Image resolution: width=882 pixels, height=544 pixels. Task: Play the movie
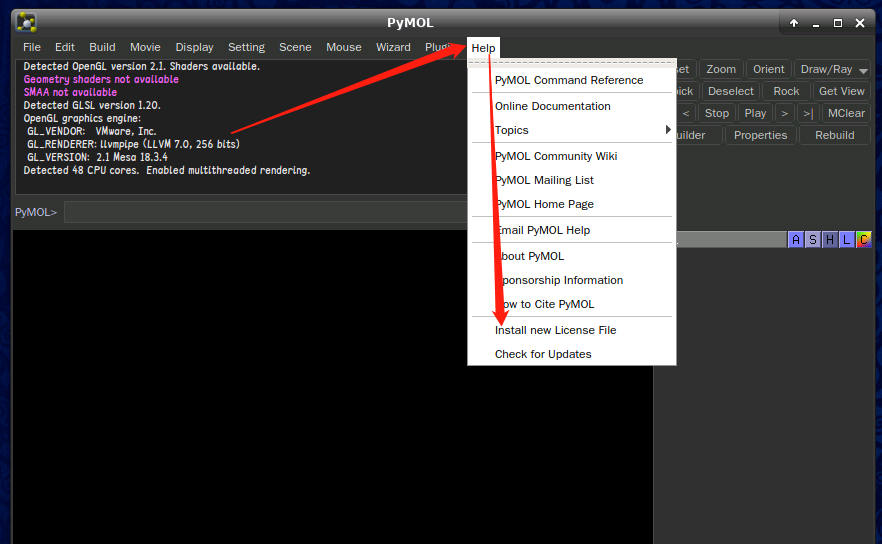[x=755, y=113]
